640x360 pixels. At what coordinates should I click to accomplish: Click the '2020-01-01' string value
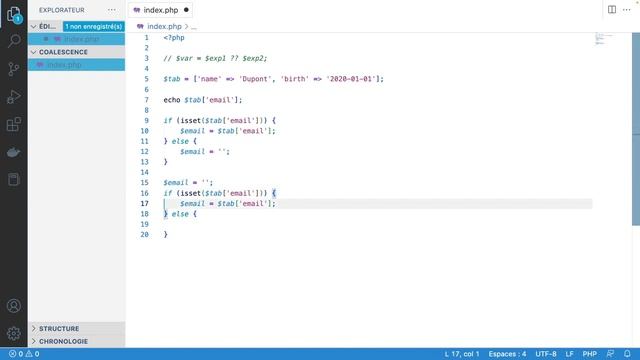[351, 79]
